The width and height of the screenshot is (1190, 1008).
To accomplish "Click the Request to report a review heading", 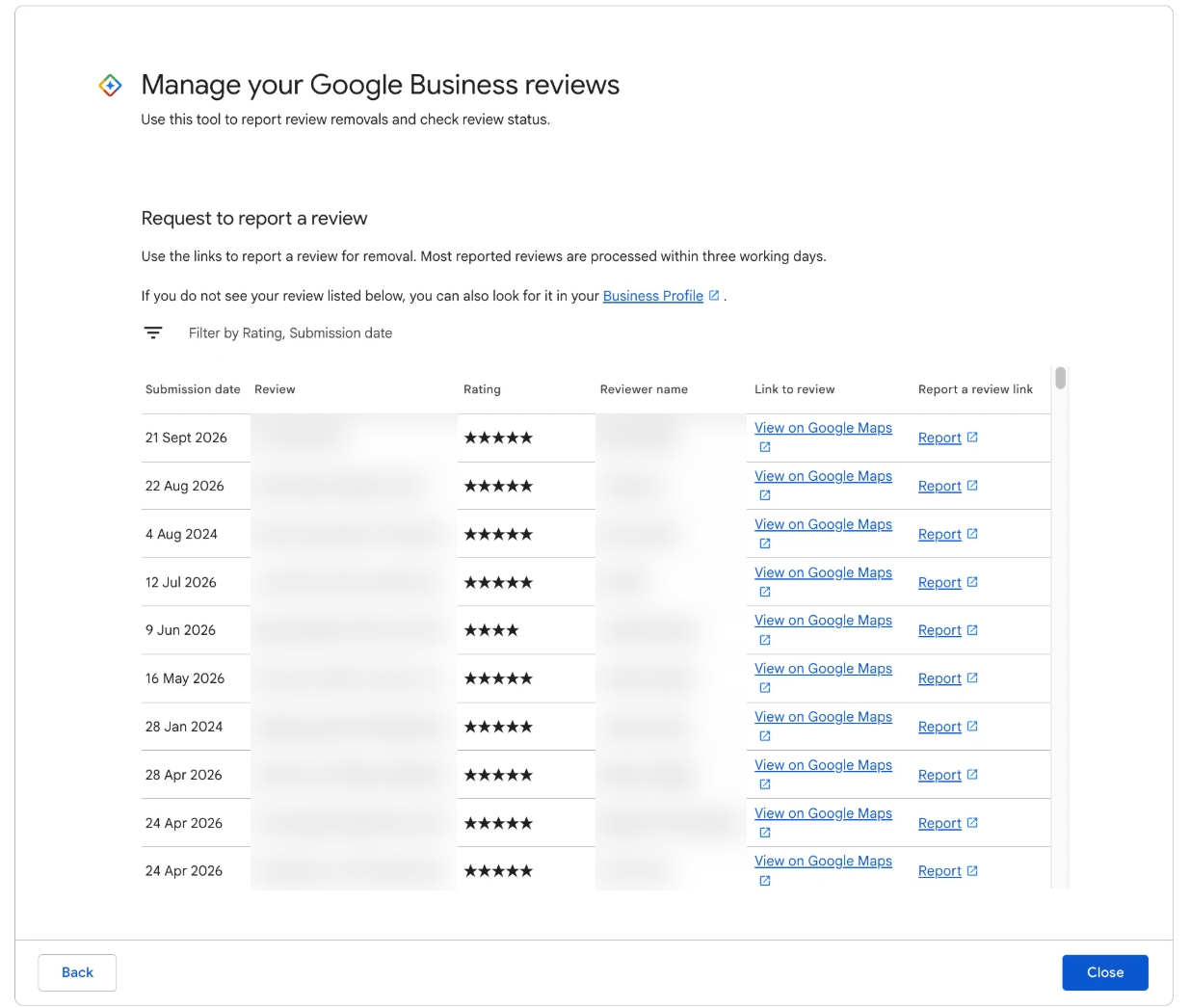I will pyautogui.click(x=254, y=218).
